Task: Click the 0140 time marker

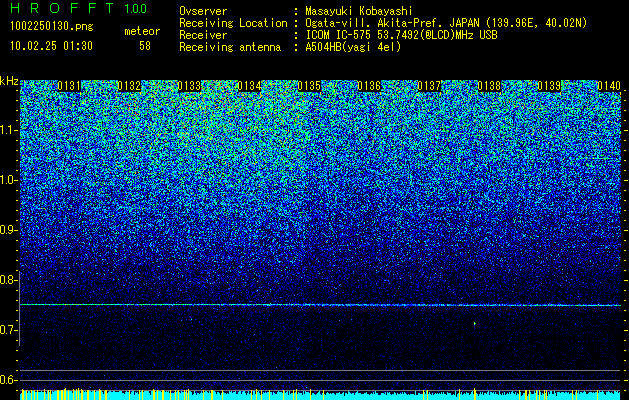Action: 609,86
